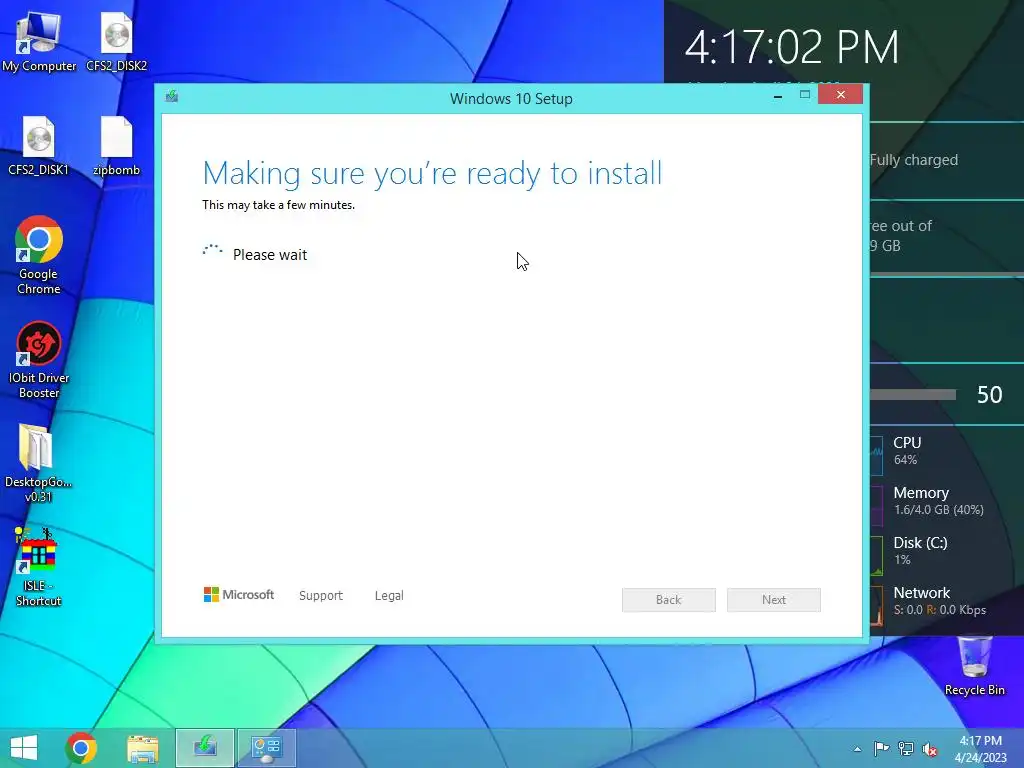Open the Control Panel taskbar item
The width and height of the screenshot is (1024, 768).
point(266,748)
